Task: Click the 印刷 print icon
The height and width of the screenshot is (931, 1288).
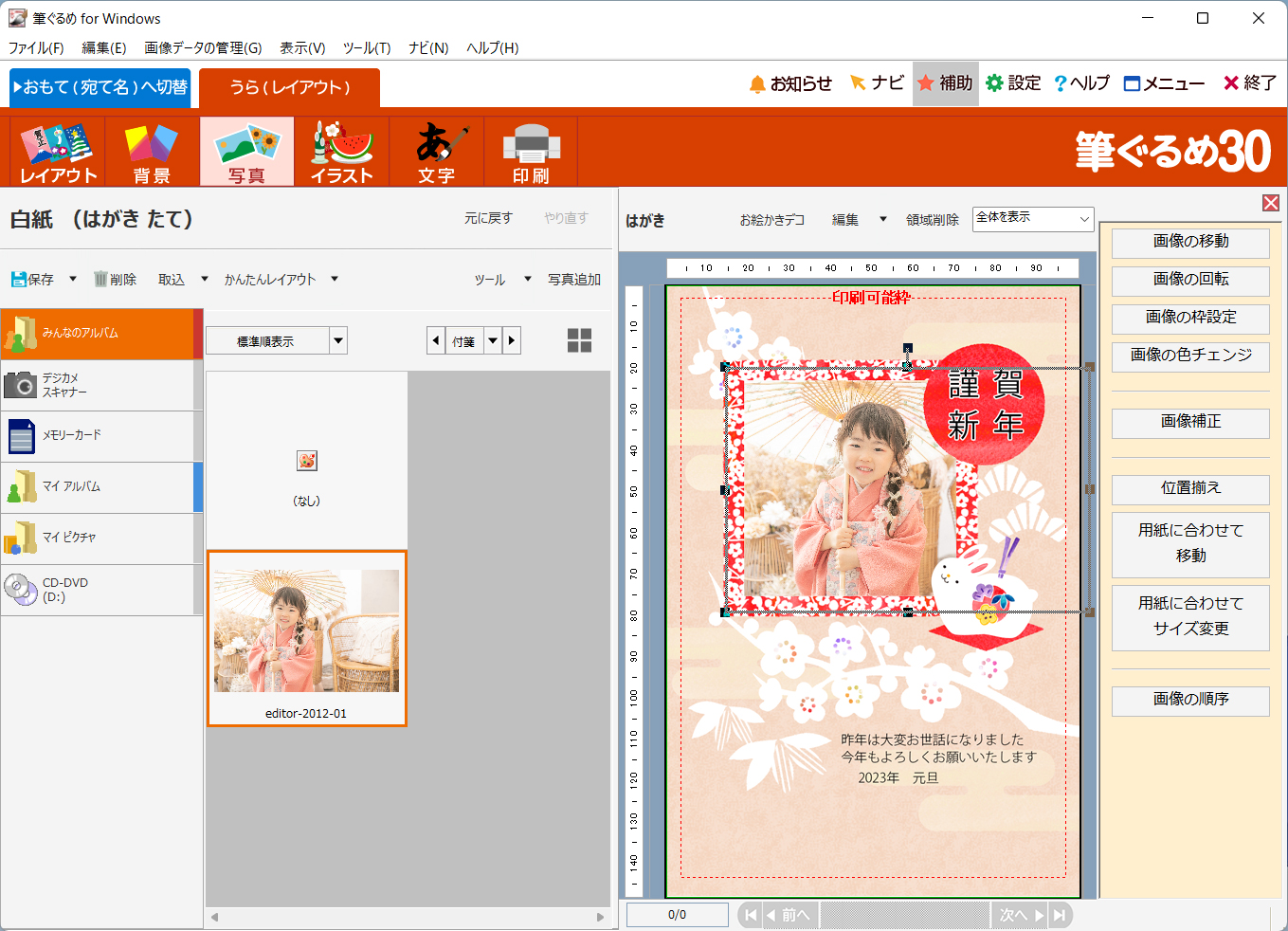Action: point(531,152)
